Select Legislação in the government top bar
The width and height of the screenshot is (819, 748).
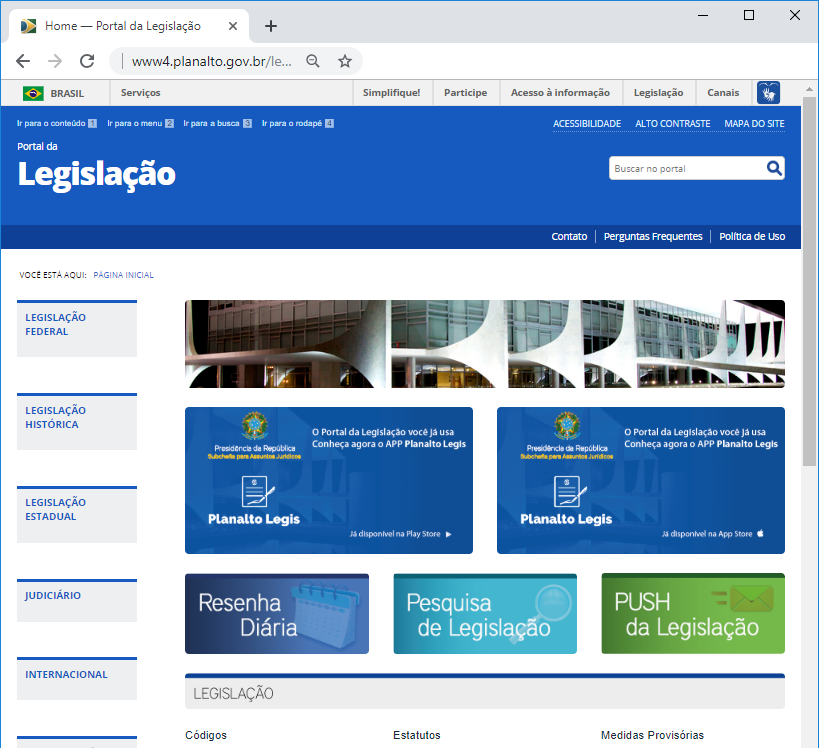point(658,92)
